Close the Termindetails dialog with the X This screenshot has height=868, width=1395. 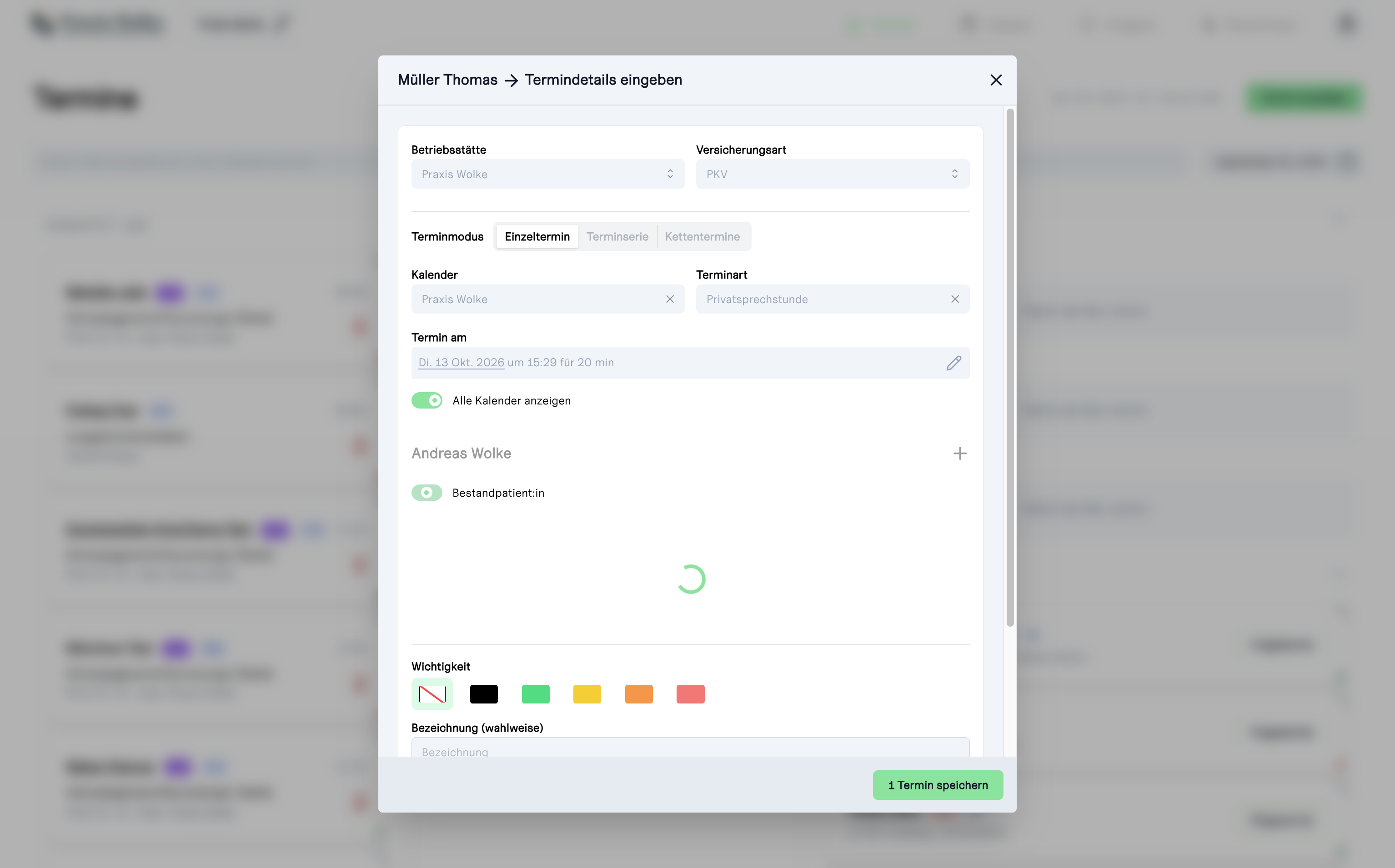pos(996,80)
